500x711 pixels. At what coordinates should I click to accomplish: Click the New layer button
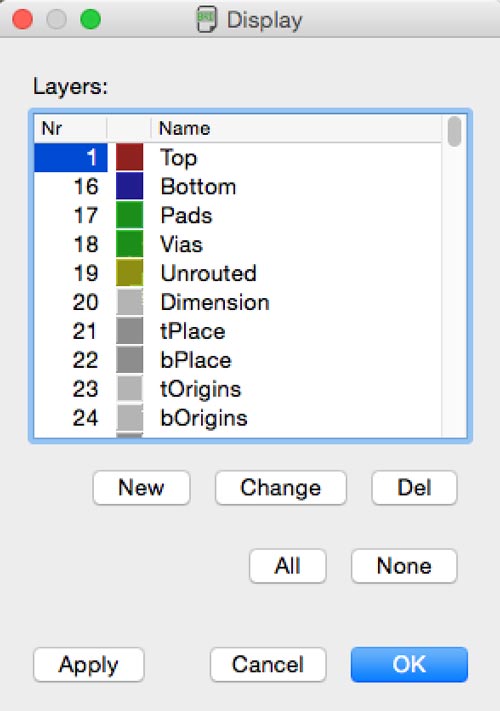[x=141, y=488]
